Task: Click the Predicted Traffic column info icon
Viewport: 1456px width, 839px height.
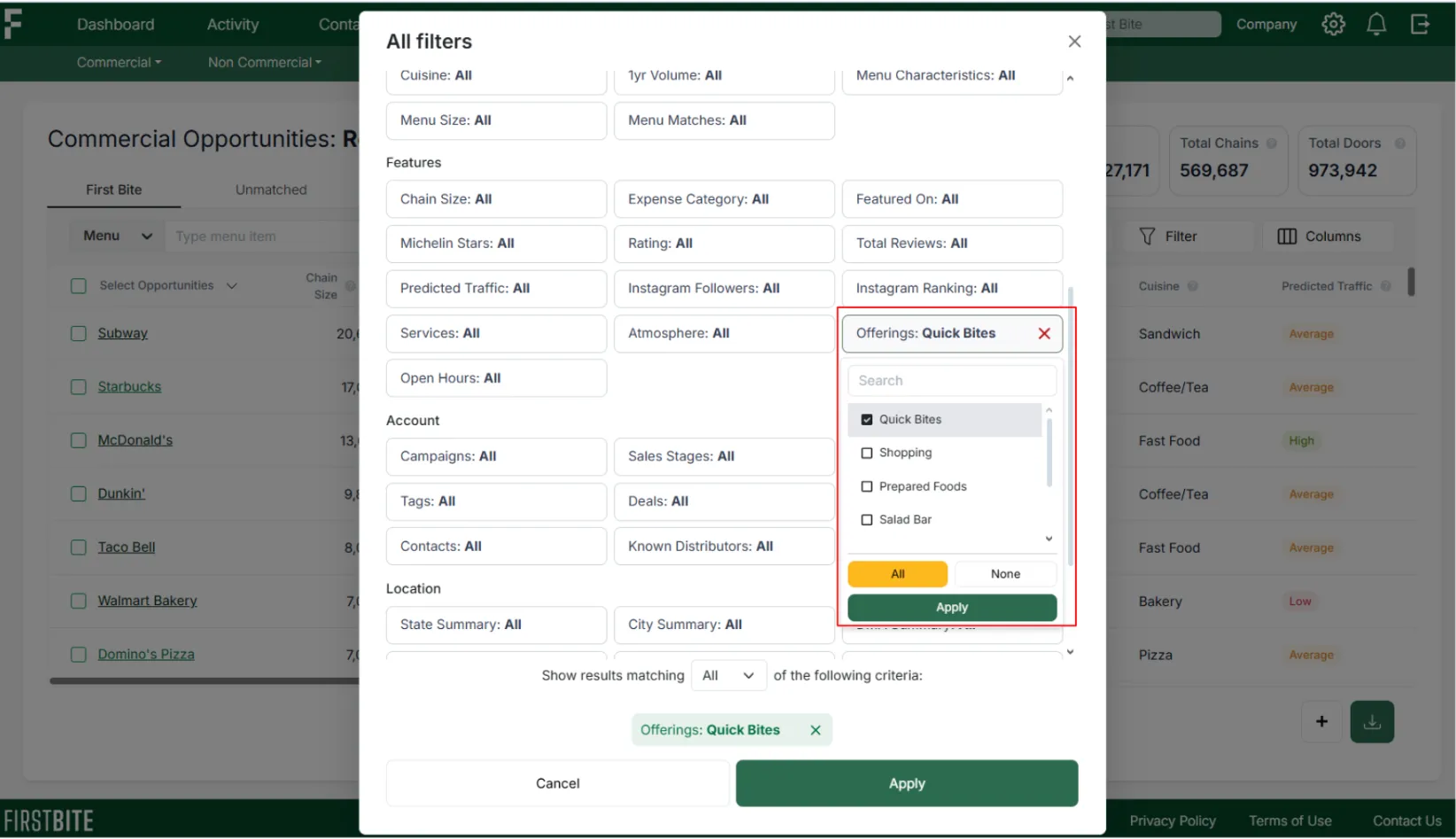Action: click(x=1386, y=286)
